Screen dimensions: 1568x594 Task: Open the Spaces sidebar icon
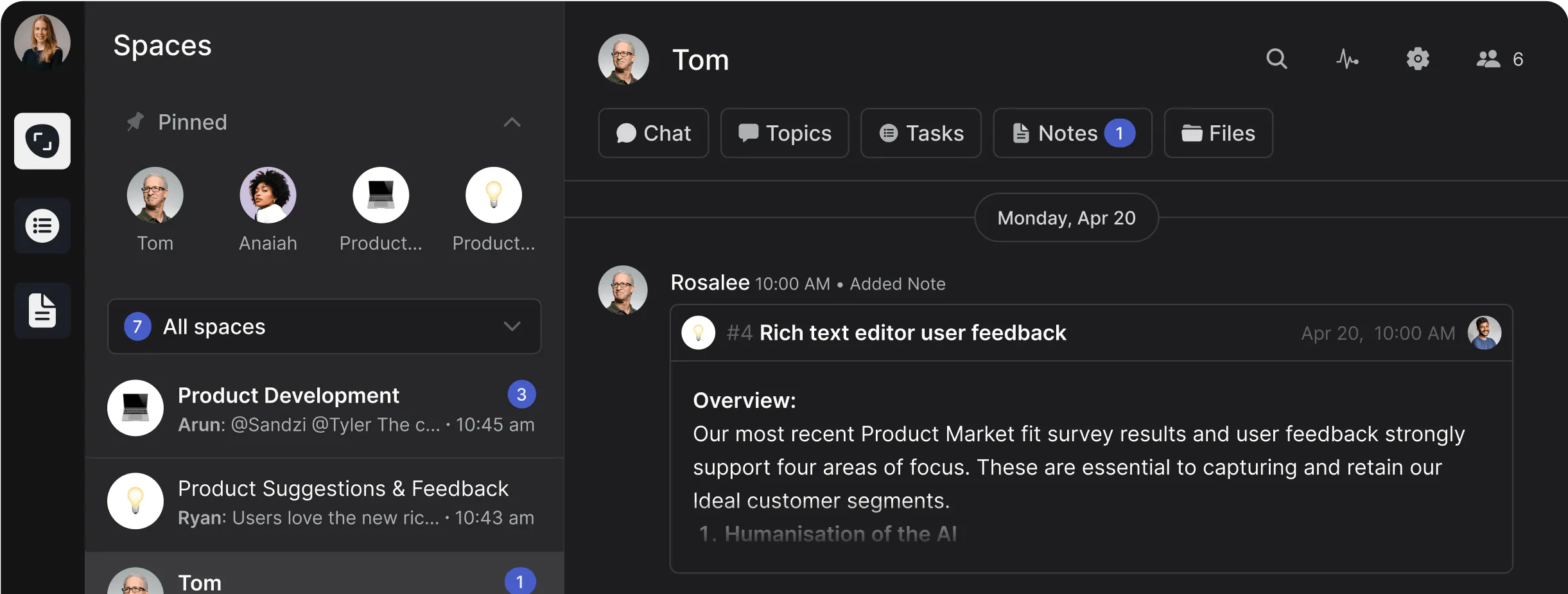click(42, 141)
